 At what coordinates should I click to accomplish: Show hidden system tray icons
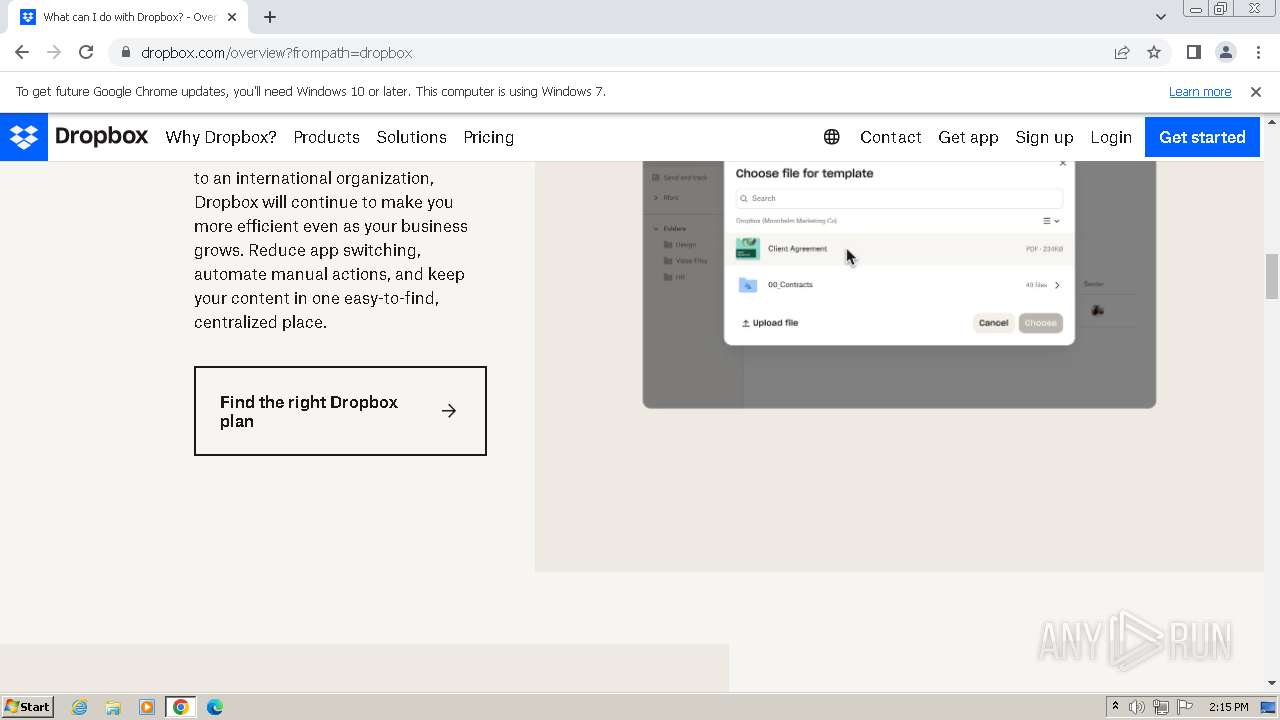coord(1115,707)
